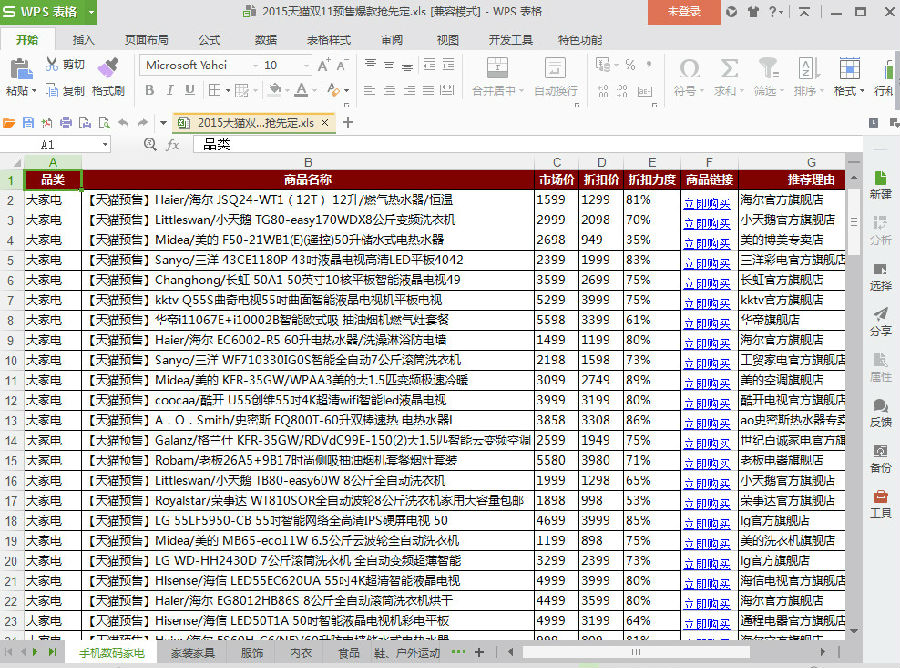The height and width of the screenshot is (668, 900).
Task: Click the Auto Wrap text button
Action: 556,76
